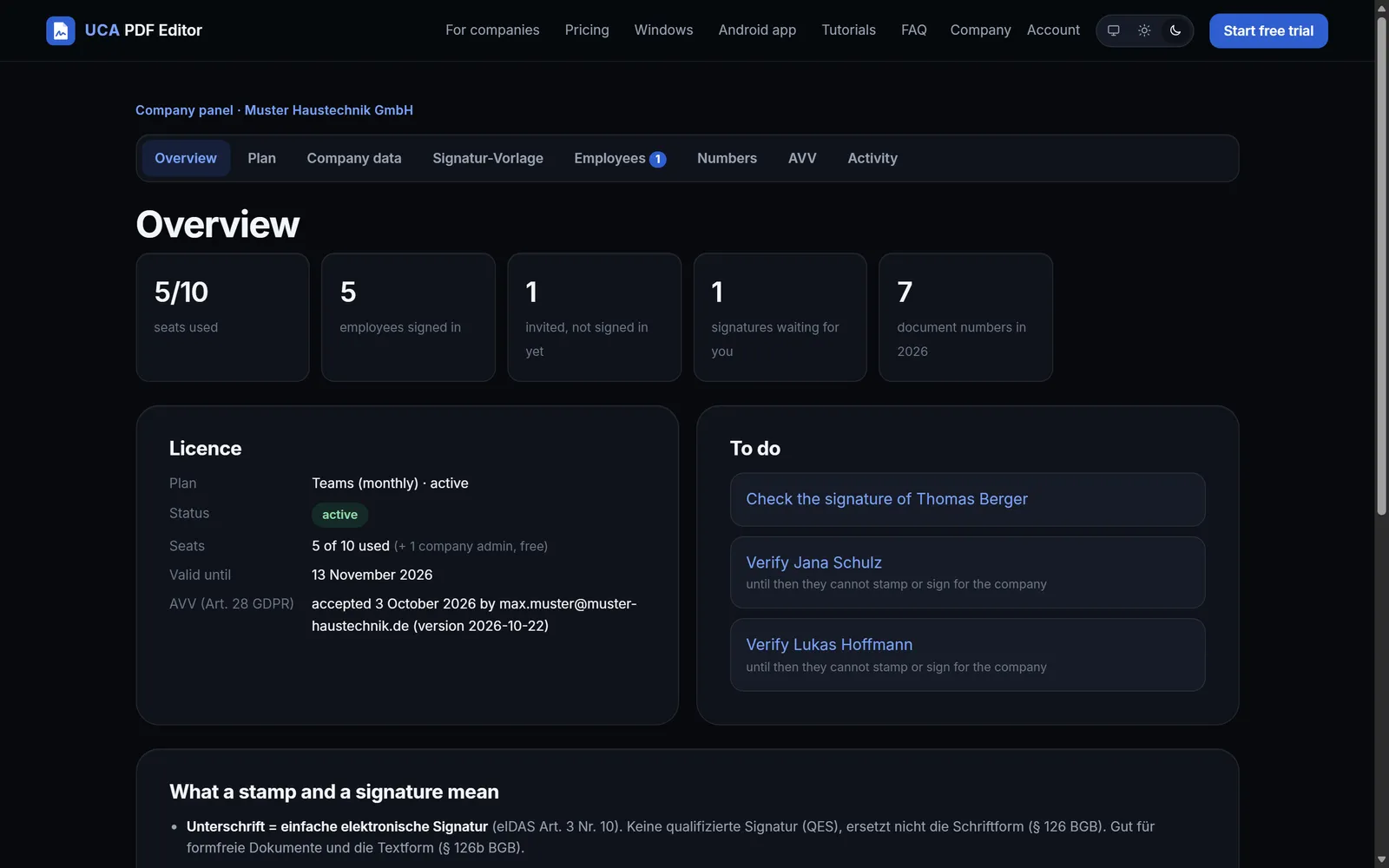Screen dimensions: 1389x868
Task: Click UCA PDF Editor brand name
Action: click(143, 30)
